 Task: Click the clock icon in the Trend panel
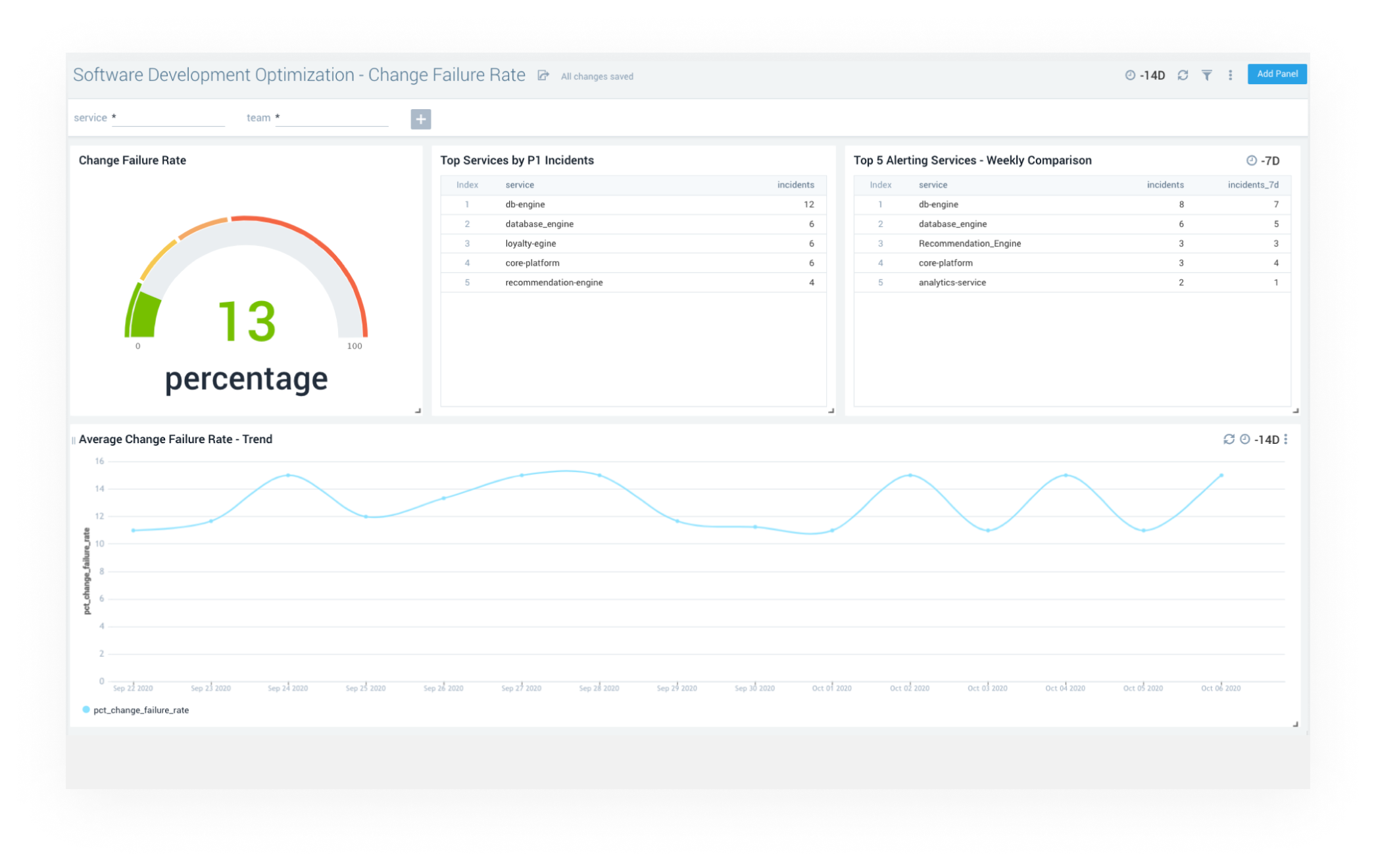[x=1245, y=439]
